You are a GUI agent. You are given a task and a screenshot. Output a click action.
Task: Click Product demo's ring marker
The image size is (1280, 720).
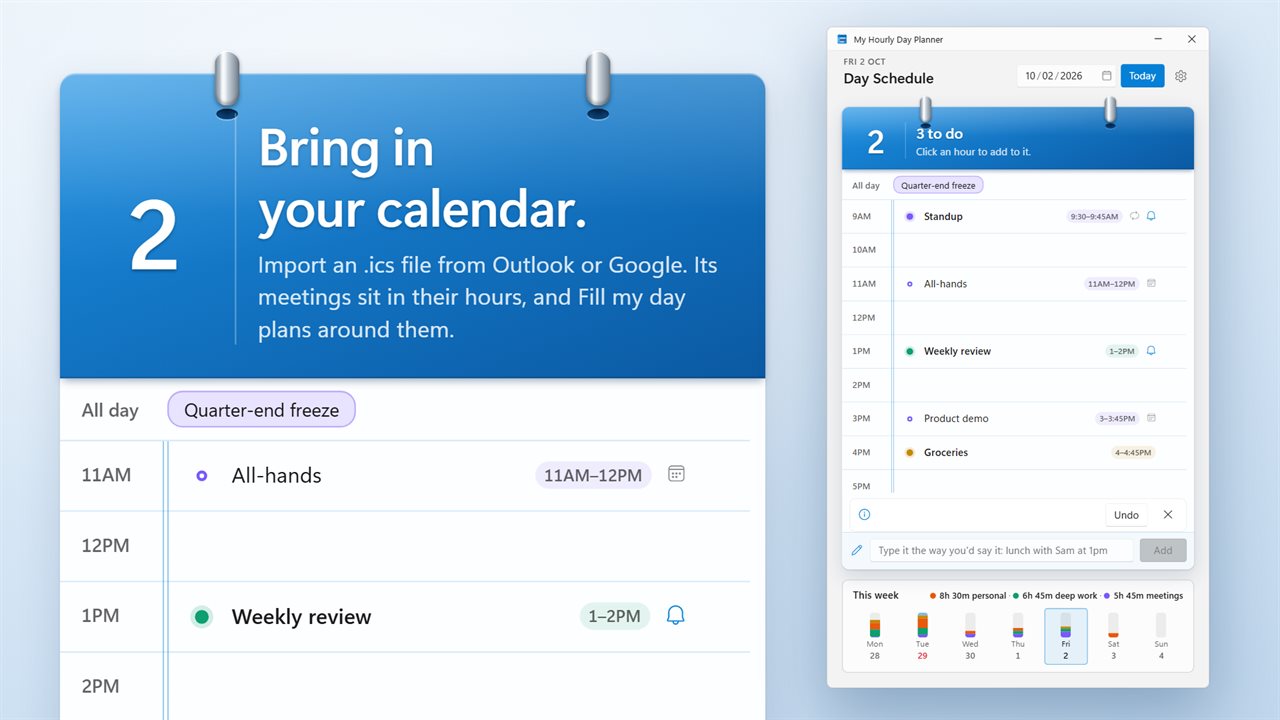[x=909, y=418]
